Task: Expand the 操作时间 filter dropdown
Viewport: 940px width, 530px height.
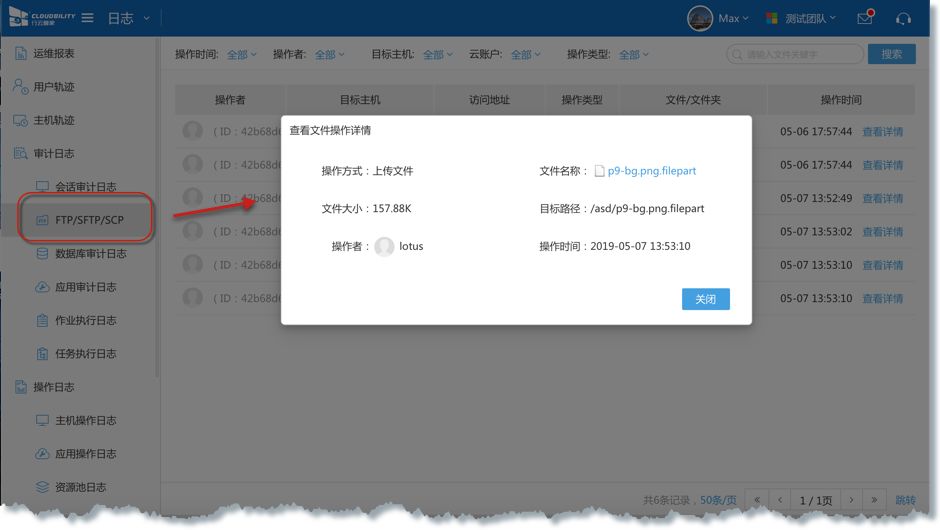Action: (x=241, y=55)
